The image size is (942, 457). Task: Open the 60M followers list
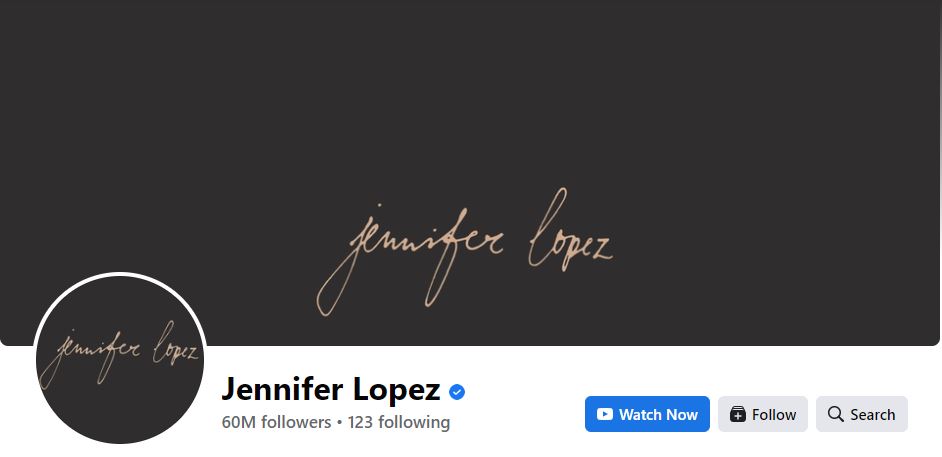276,422
